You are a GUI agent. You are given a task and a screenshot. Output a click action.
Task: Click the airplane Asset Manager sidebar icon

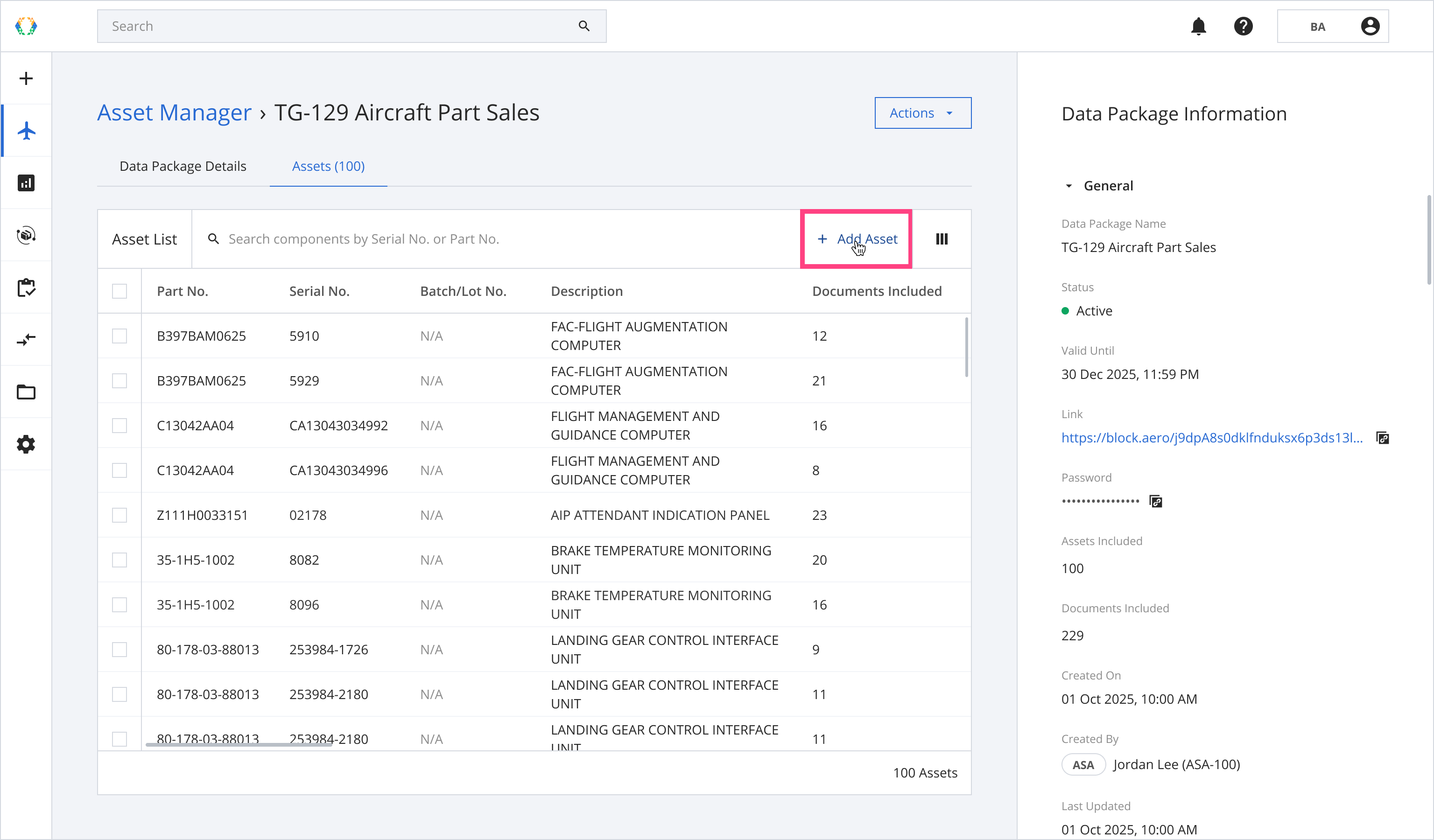click(x=26, y=131)
